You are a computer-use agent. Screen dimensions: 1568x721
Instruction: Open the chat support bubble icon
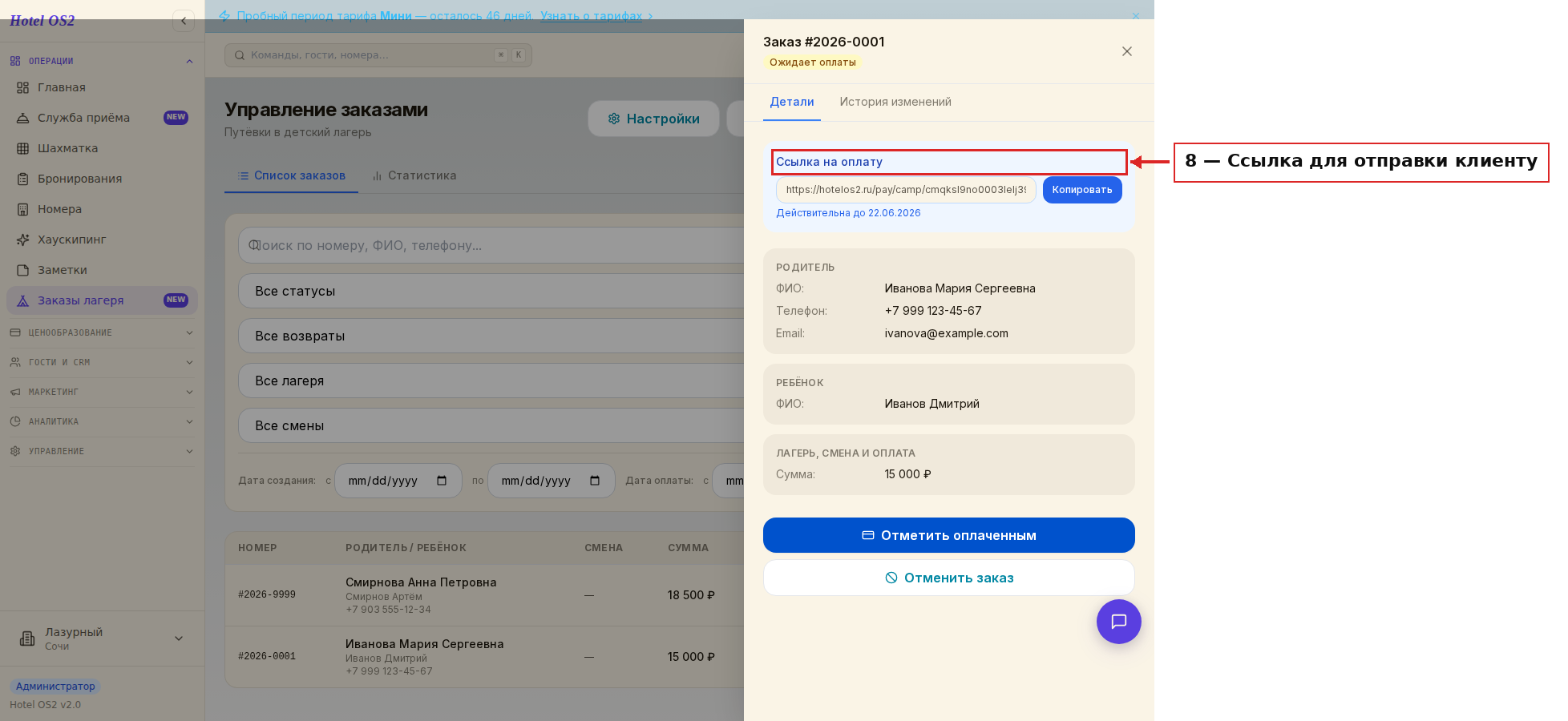point(1118,622)
